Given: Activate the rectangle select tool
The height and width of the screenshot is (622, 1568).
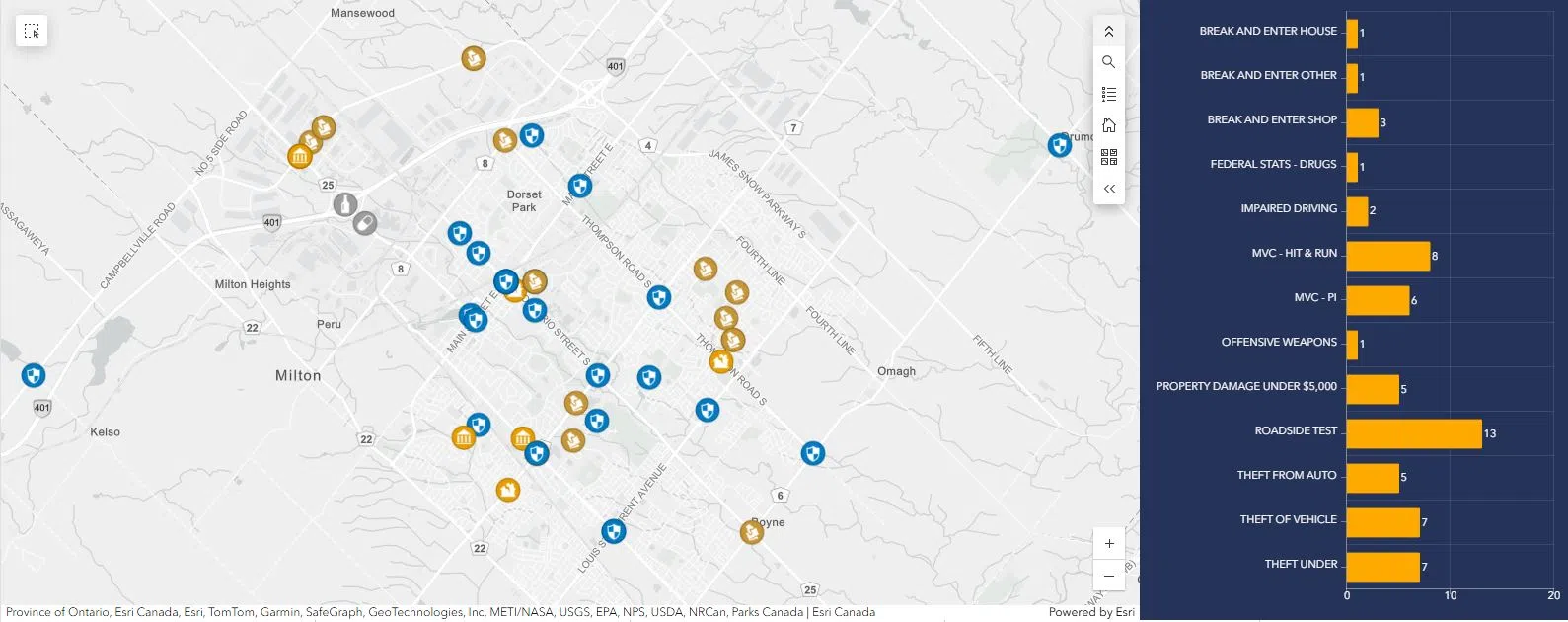Looking at the screenshot, I should 32,32.
